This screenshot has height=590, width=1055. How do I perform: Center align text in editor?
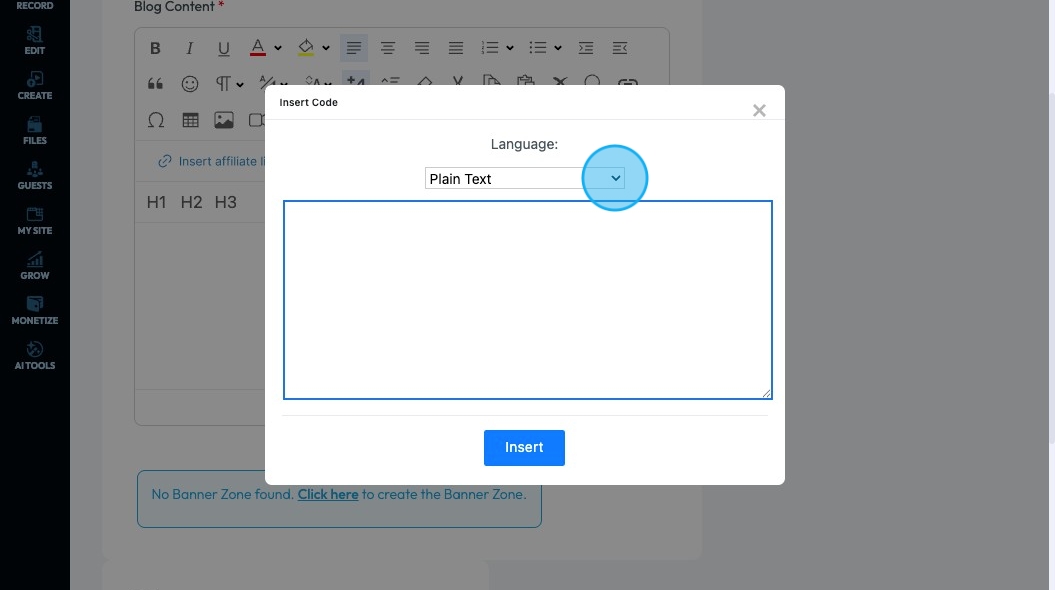pos(388,48)
